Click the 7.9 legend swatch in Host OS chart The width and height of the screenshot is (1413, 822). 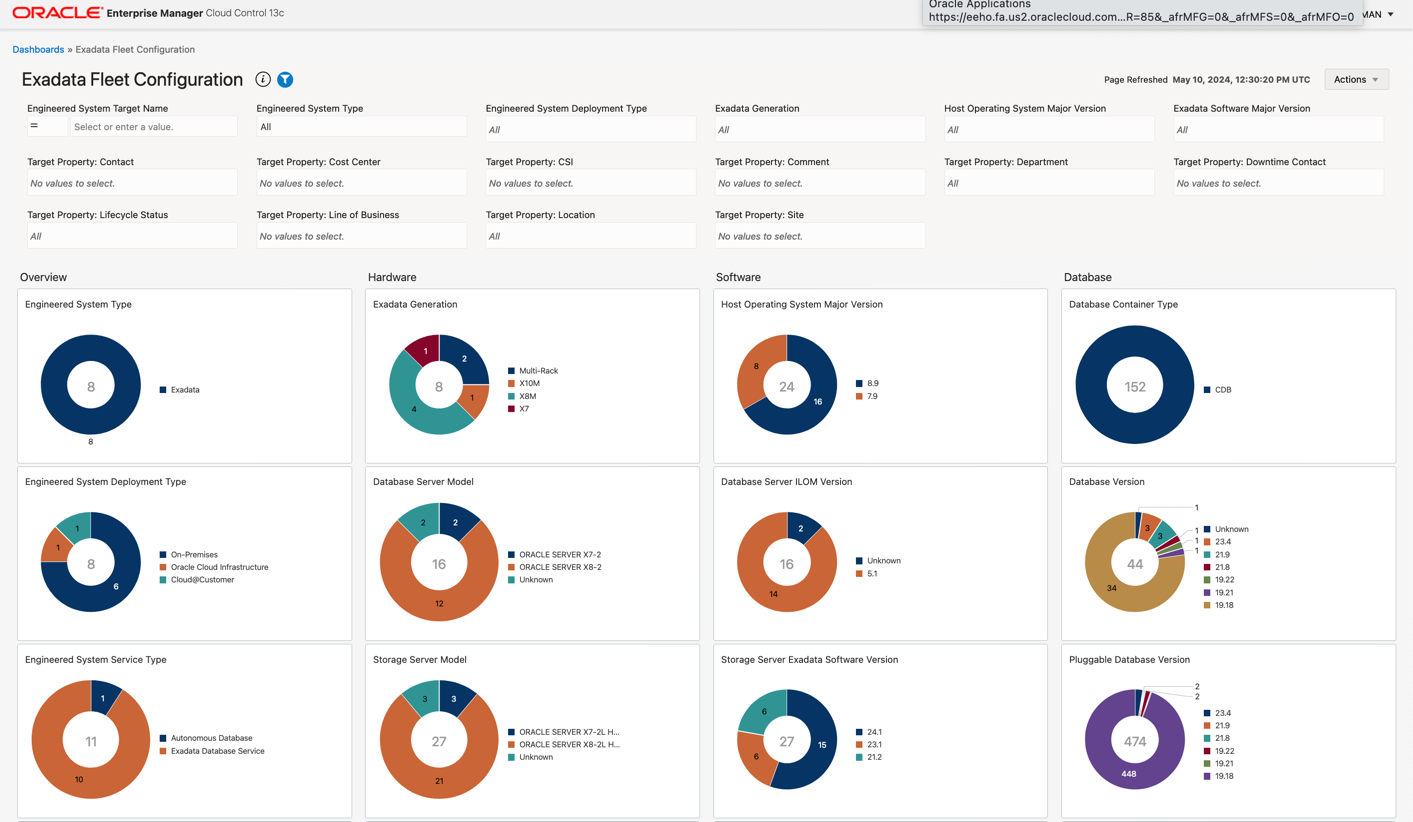click(x=859, y=396)
